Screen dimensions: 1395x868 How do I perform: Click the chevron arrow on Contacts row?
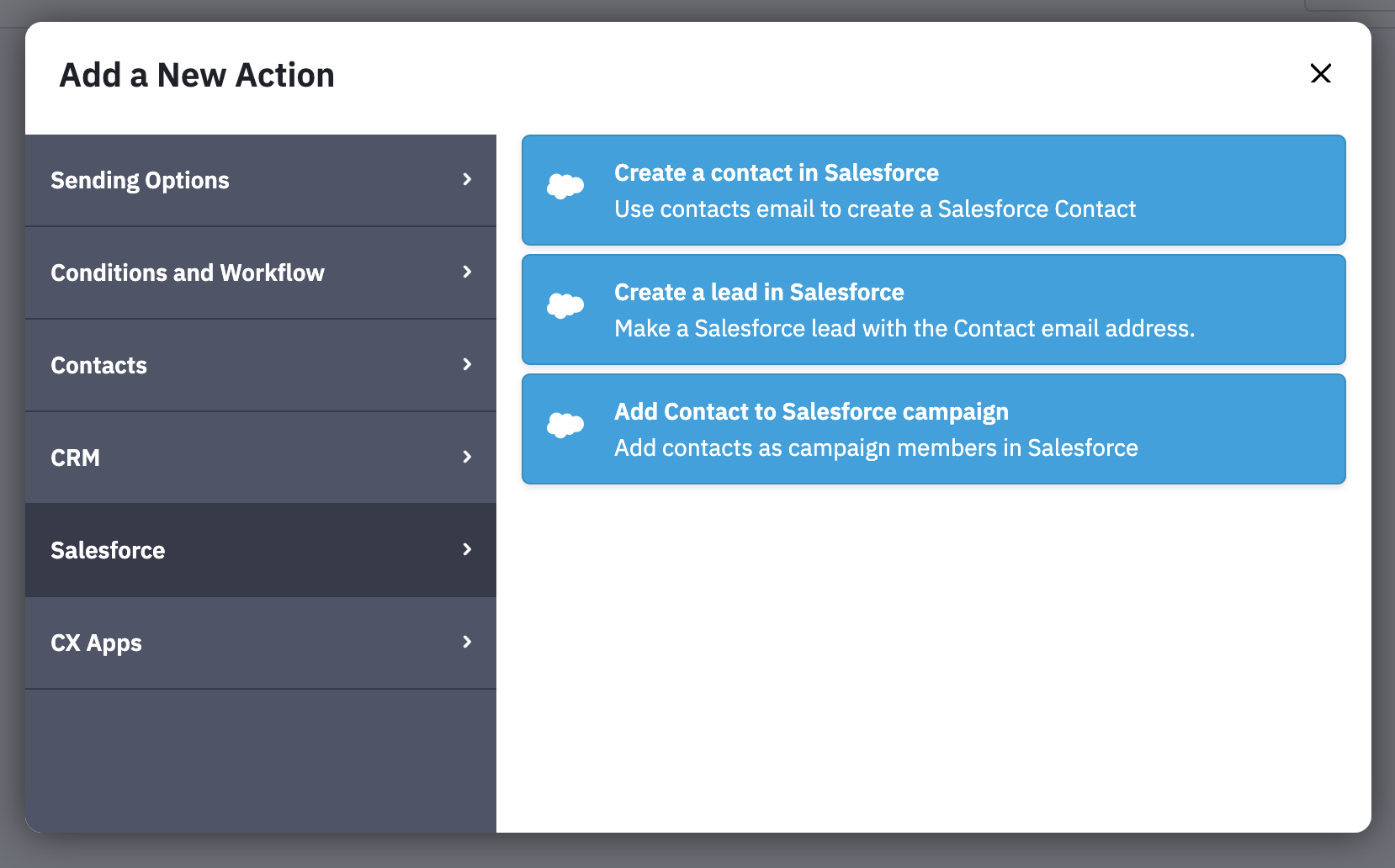pyautogui.click(x=467, y=364)
